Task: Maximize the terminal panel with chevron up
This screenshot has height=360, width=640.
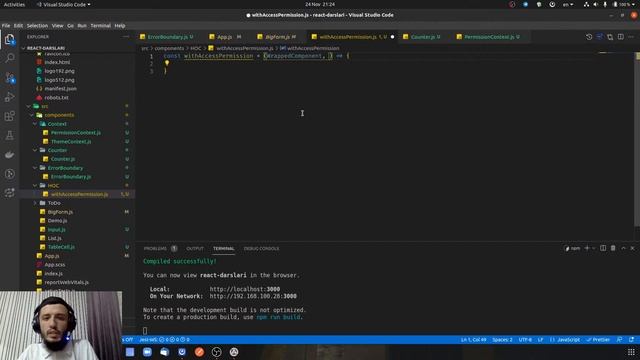Action: pos(623,248)
